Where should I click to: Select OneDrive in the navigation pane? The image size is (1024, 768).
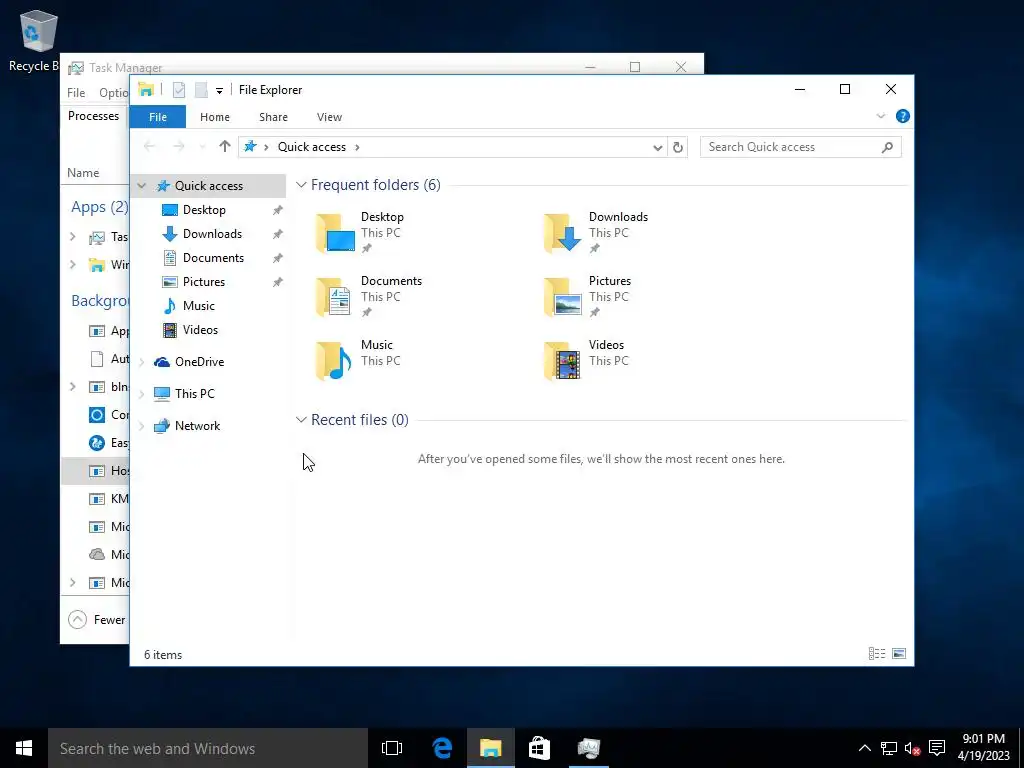(199, 362)
